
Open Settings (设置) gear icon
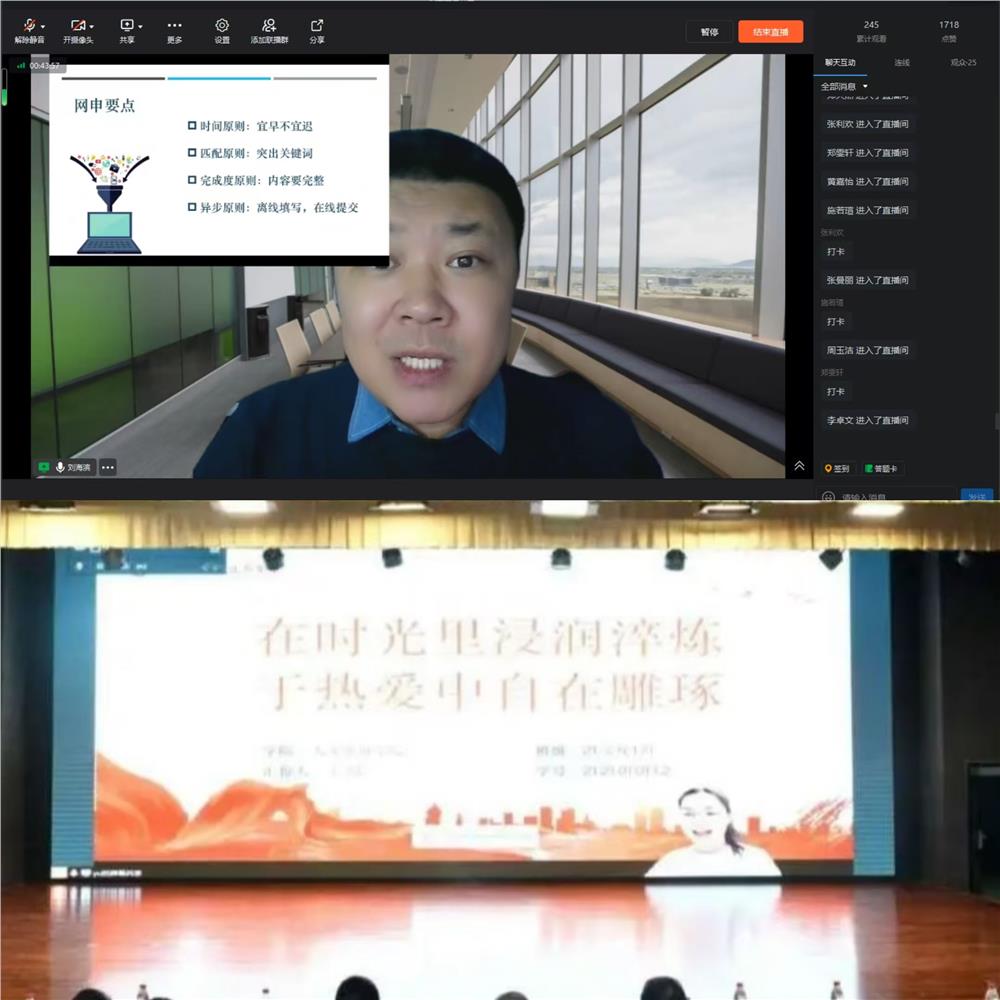coord(222,26)
